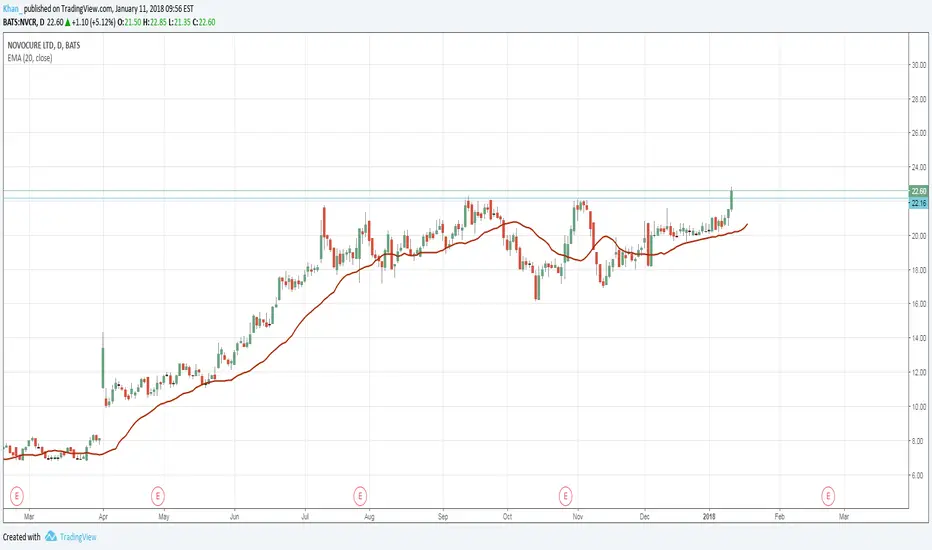
Task: Click the 10.00 price axis label
Action: (x=919, y=407)
